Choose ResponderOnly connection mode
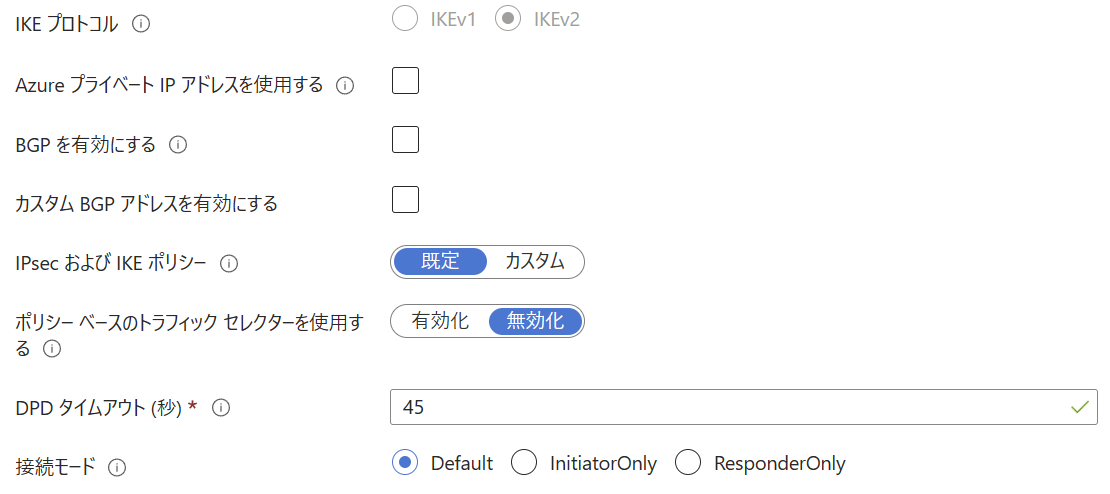The height and width of the screenshot is (494, 1110). point(688,463)
